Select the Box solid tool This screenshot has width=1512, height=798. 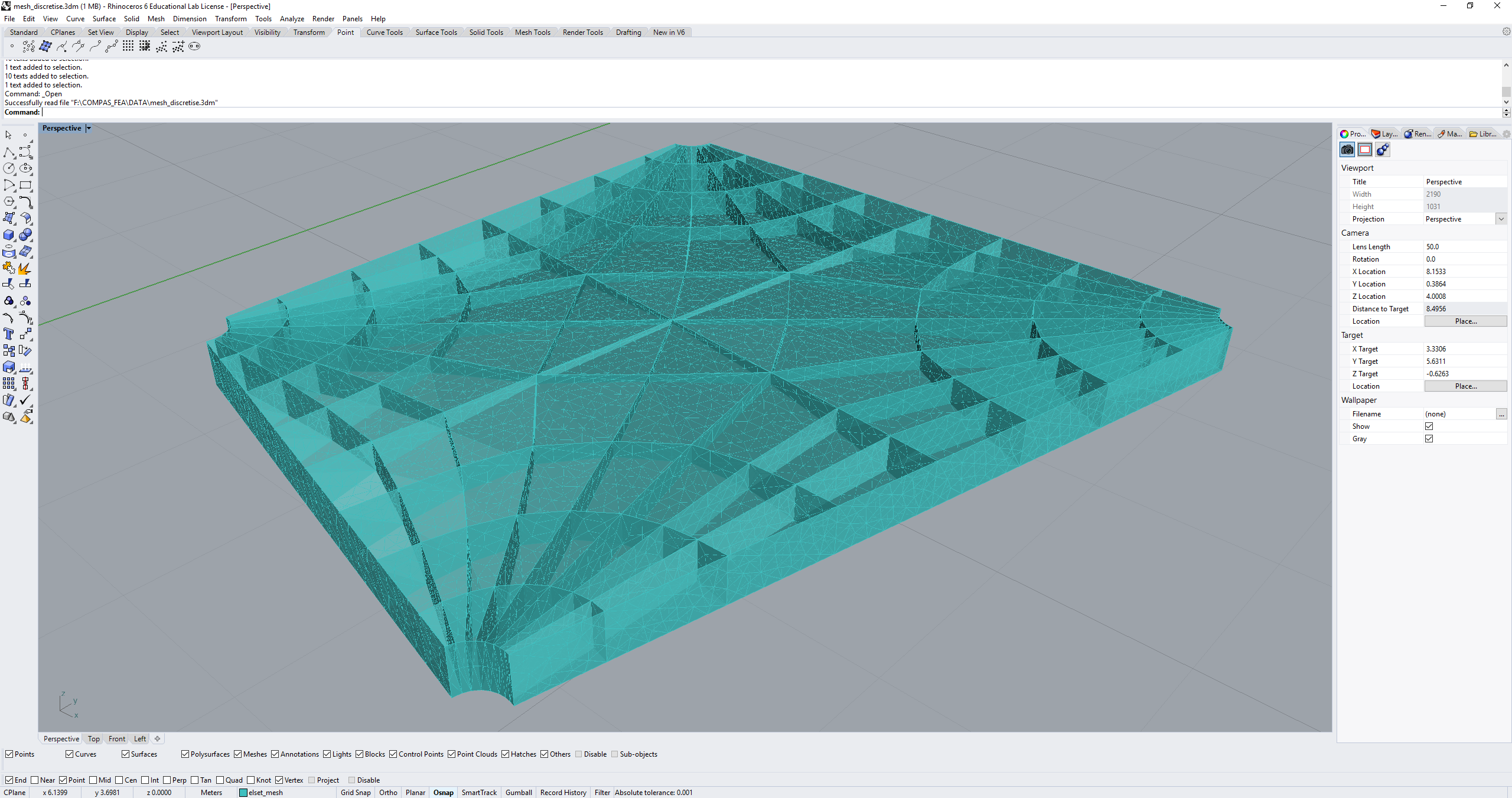click(9, 234)
